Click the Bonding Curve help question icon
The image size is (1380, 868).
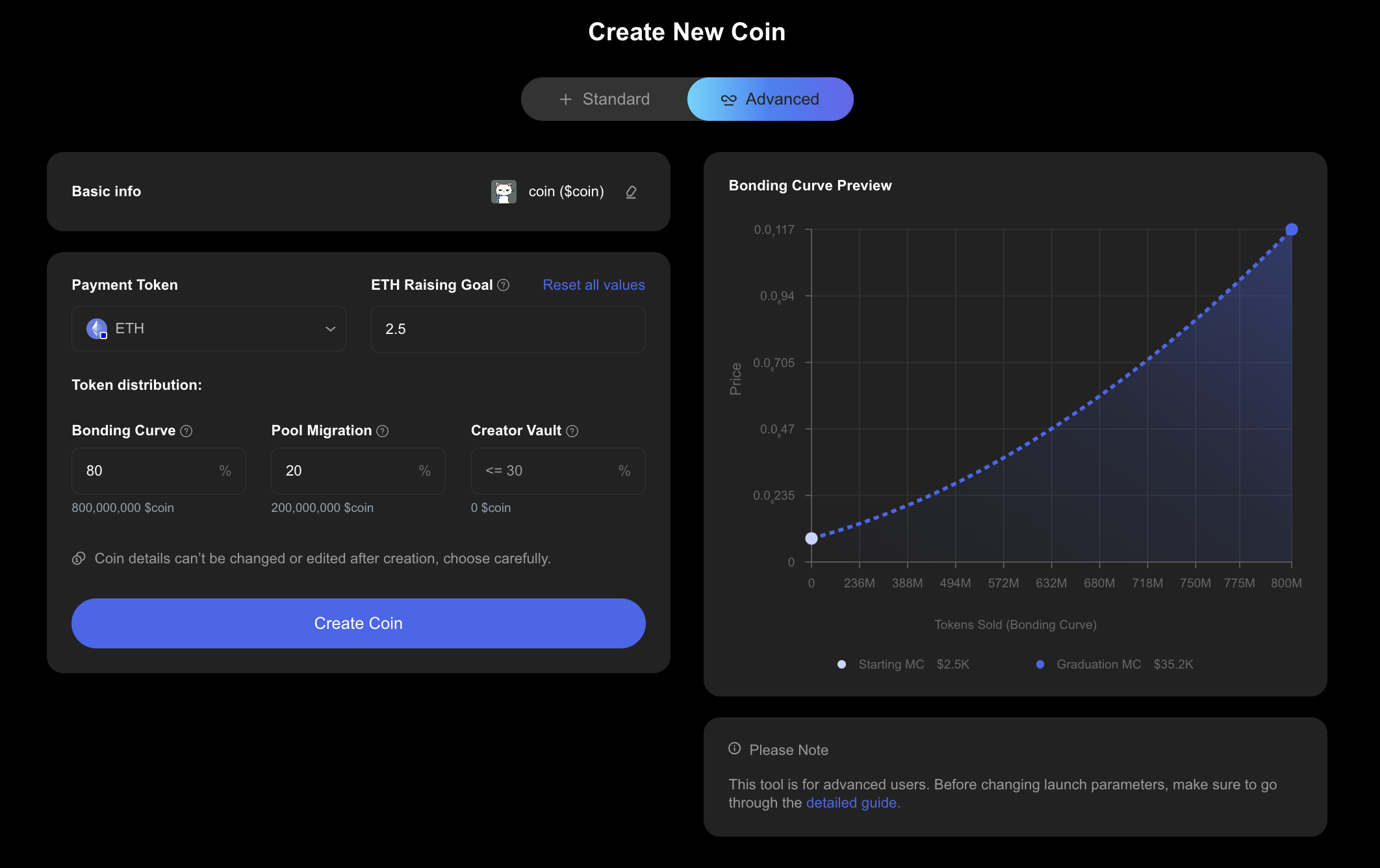point(186,431)
